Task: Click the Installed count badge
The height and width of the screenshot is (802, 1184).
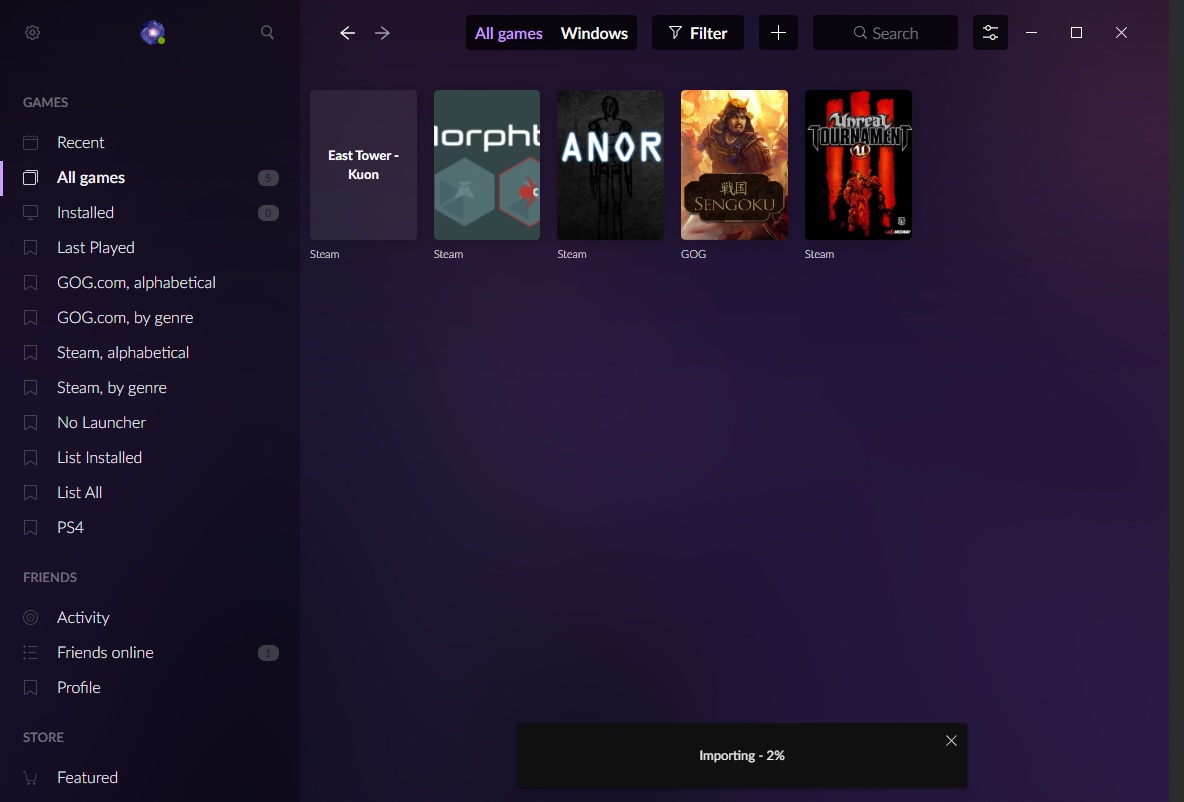Action: (268, 213)
